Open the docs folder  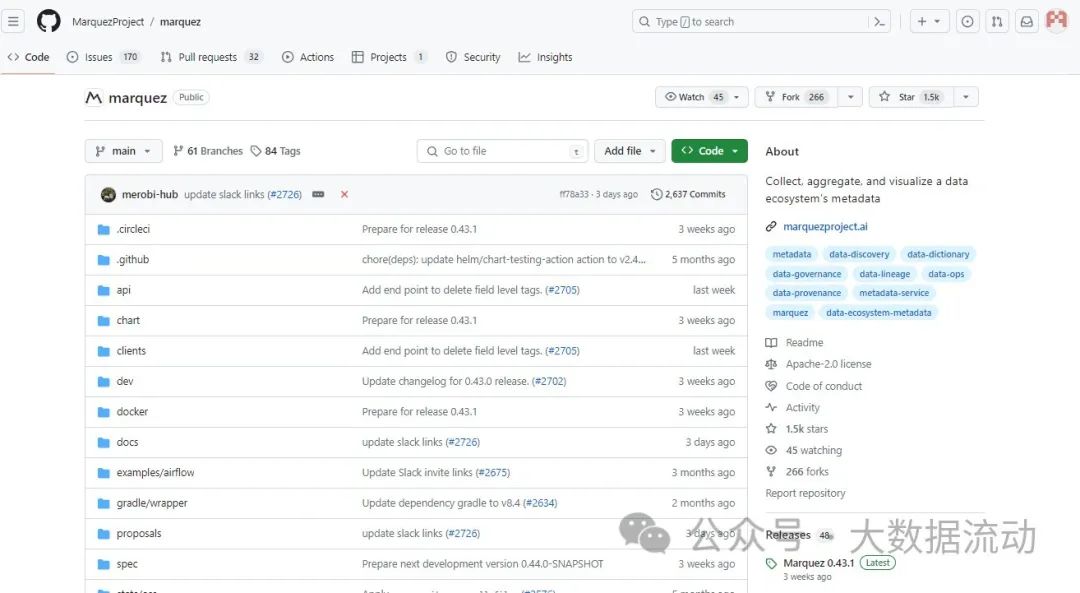(x=127, y=442)
